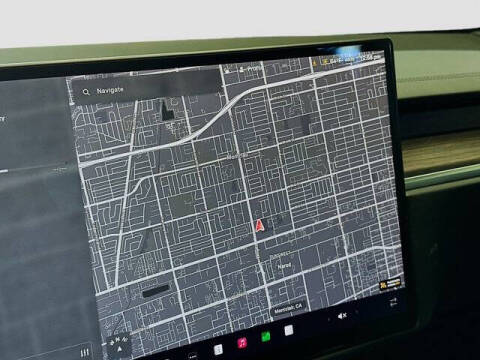Tap the equalizer bars icon
Screen dimensions: 480x360
[x=85, y=353]
